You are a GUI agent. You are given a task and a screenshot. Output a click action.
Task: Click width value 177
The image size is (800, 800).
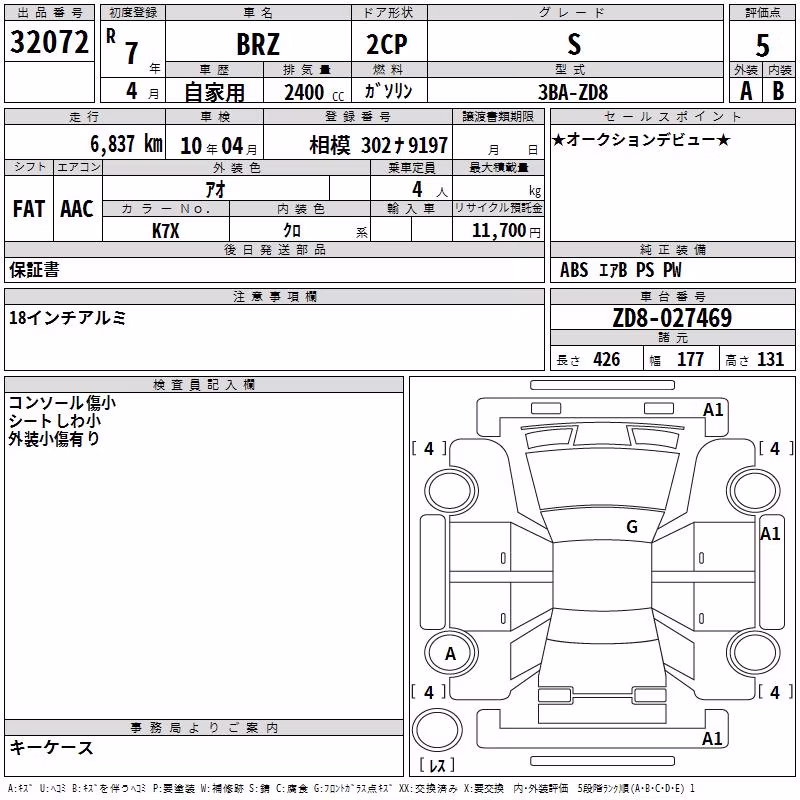[x=690, y=359]
